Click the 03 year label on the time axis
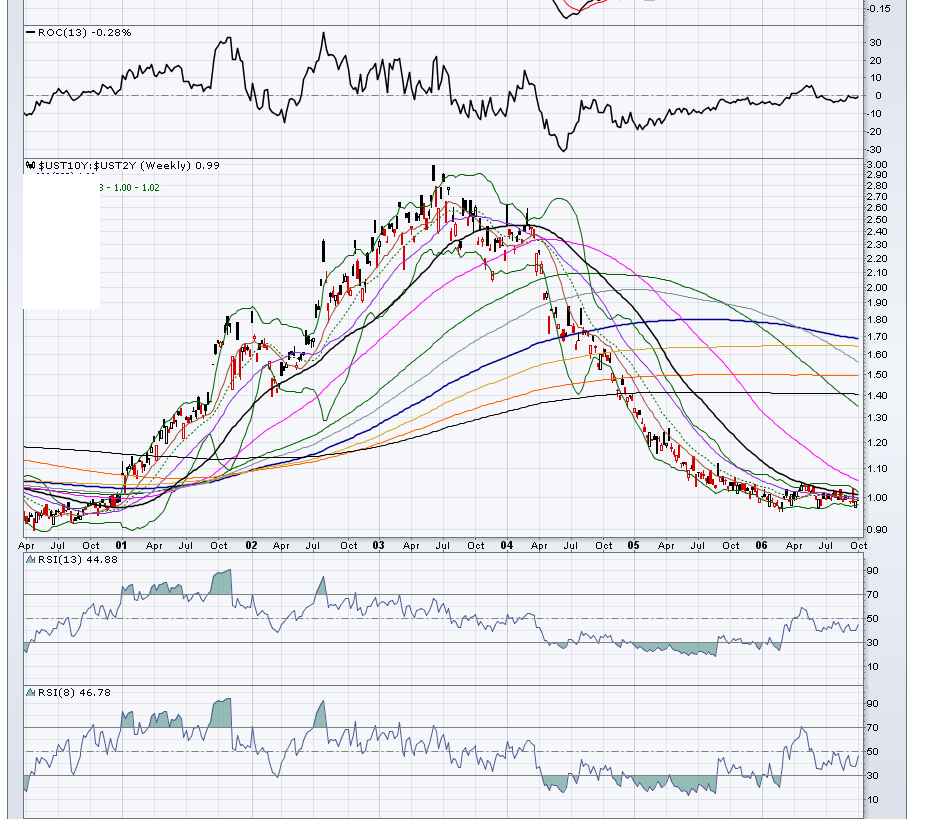The width and height of the screenshot is (925, 819). pyautogui.click(x=378, y=545)
